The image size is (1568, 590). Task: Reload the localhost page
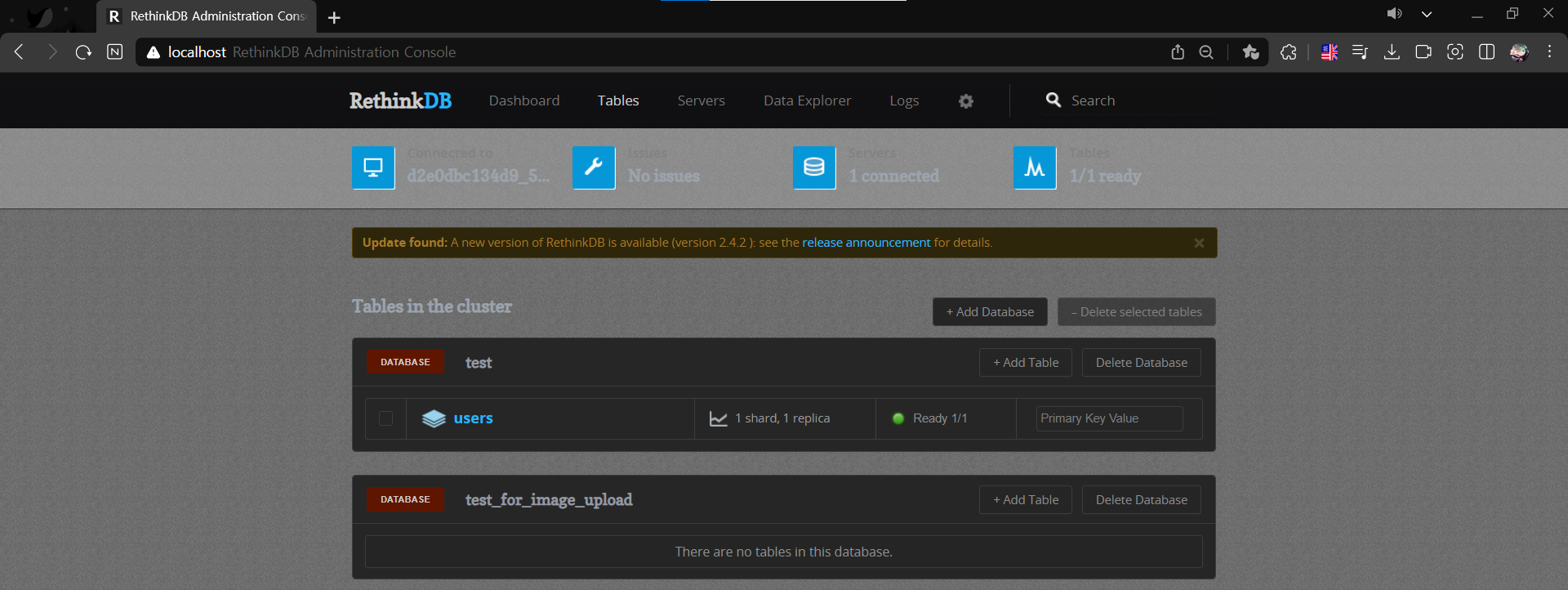coord(83,51)
